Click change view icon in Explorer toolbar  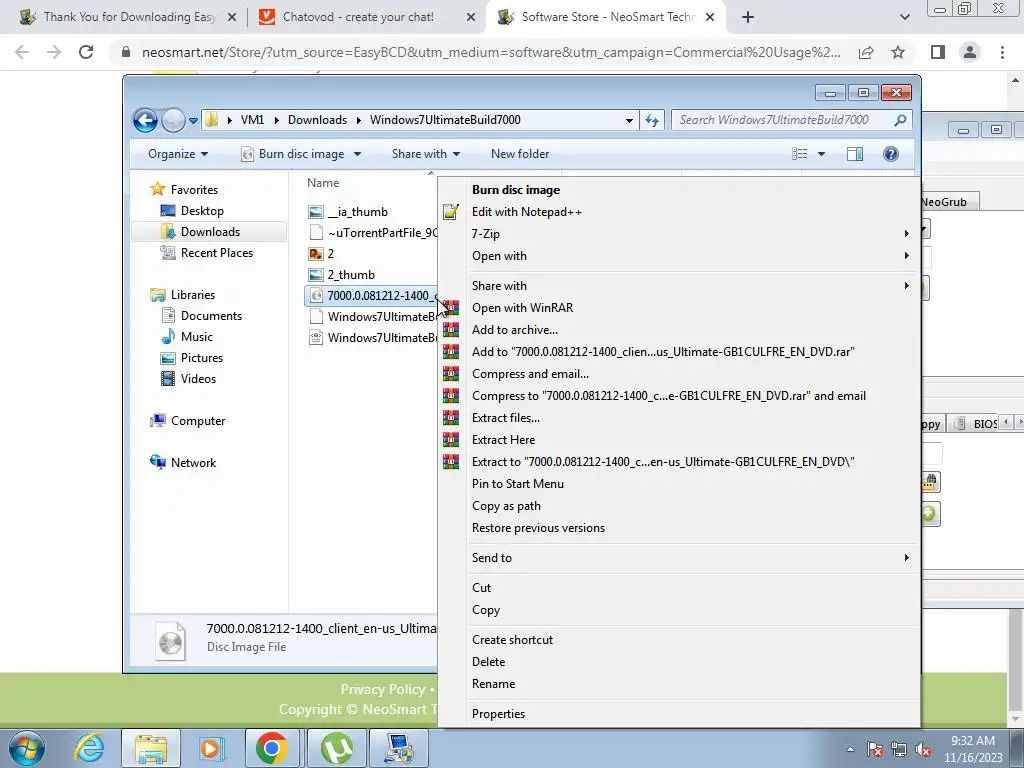pyautogui.click(x=799, y=154)
